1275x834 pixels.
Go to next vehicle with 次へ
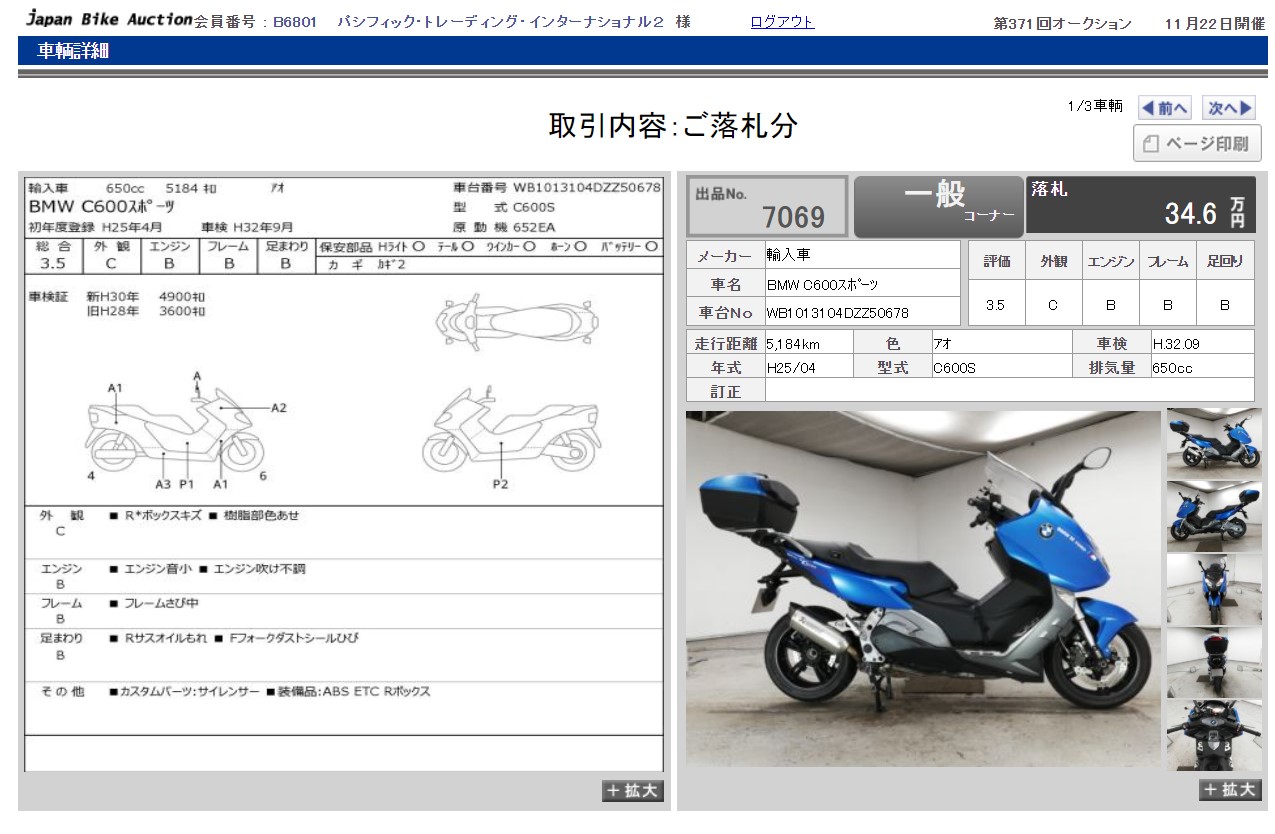1229,108
